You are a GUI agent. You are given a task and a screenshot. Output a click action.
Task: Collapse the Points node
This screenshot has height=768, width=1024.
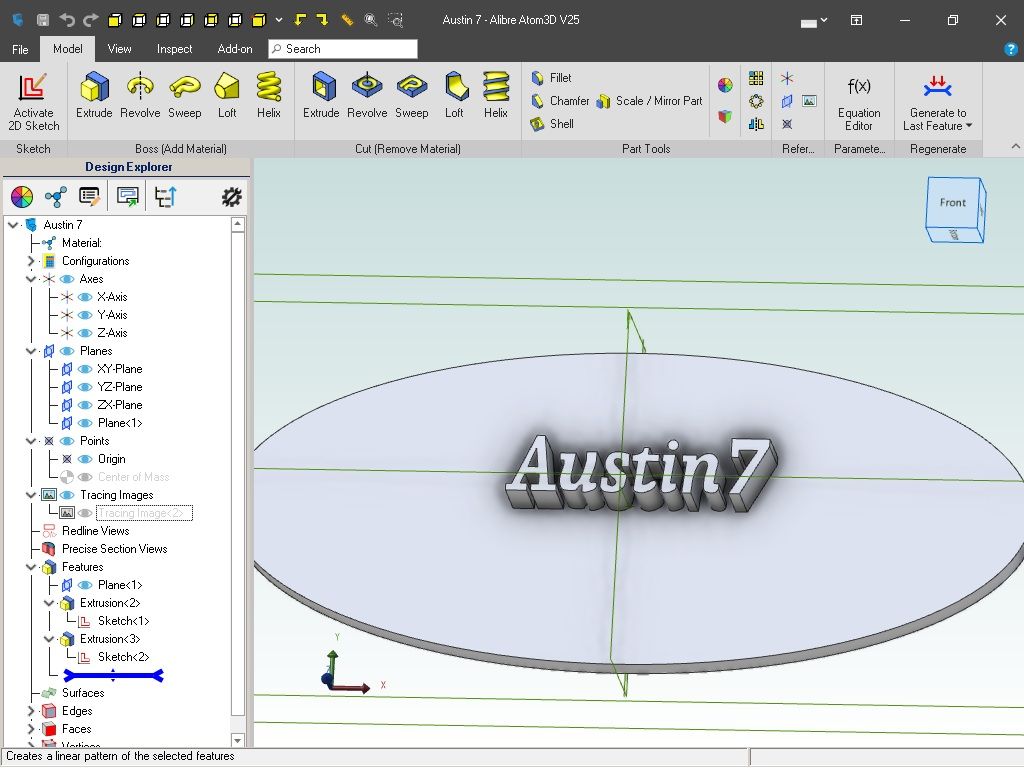[x=31, y=441]
